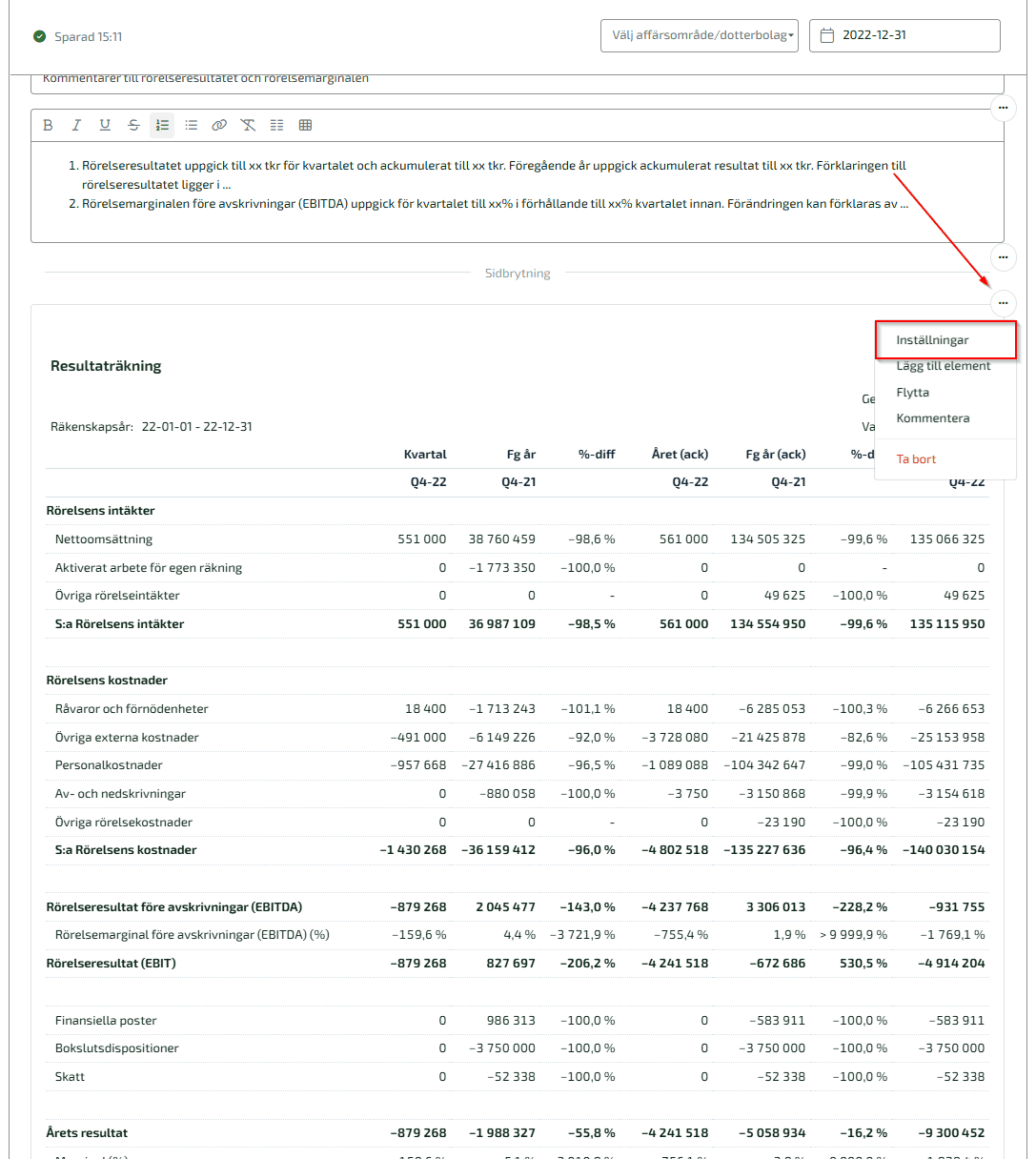
Task: Click the Räkenskapsår 22-01-01 - 22-12-31 line
Action: pyautogui.click(x=152, y=427)
